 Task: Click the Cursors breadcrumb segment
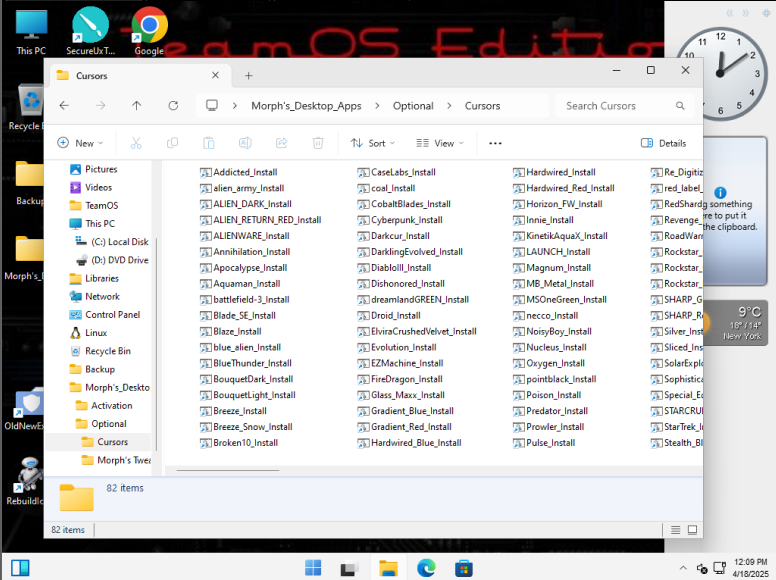(x=483, y=105)
